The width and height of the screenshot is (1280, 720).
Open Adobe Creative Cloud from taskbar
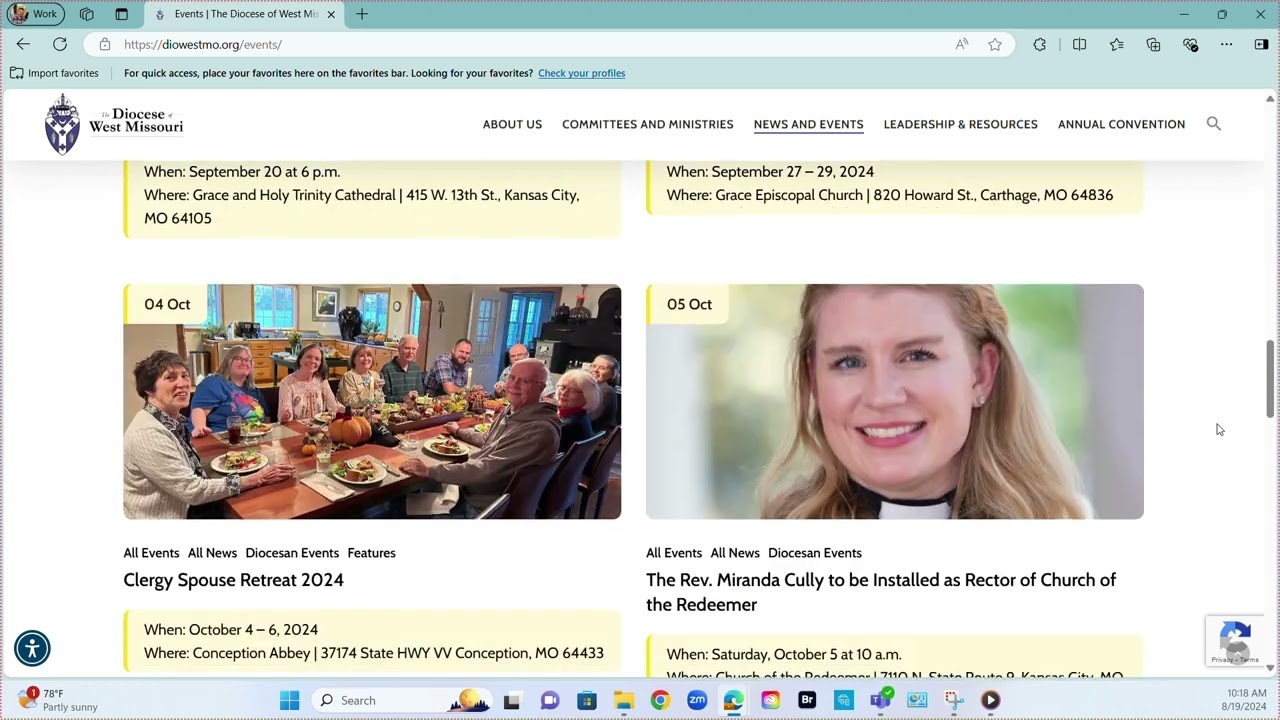click(x=770, y=700)
